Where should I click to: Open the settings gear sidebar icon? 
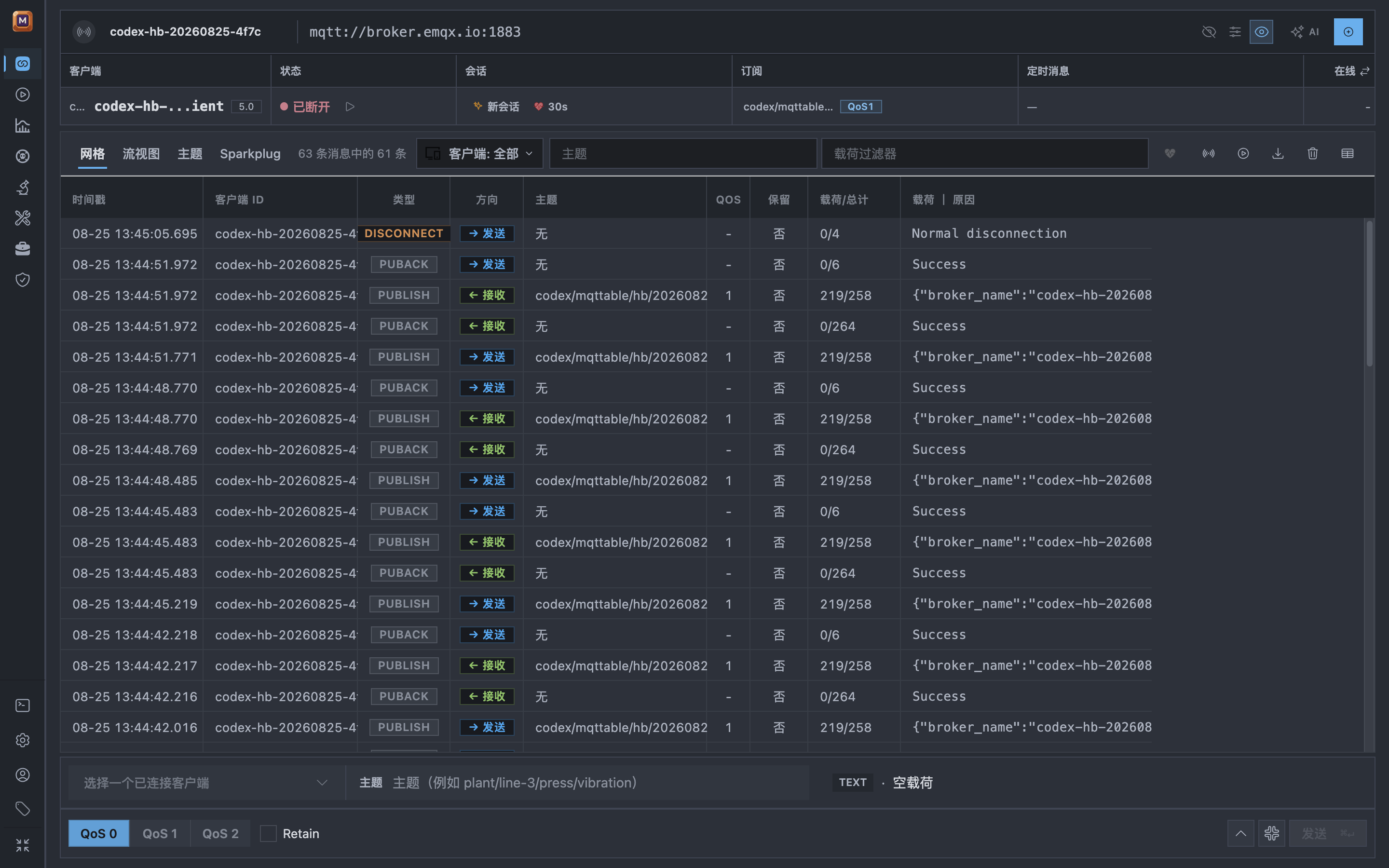22,740
